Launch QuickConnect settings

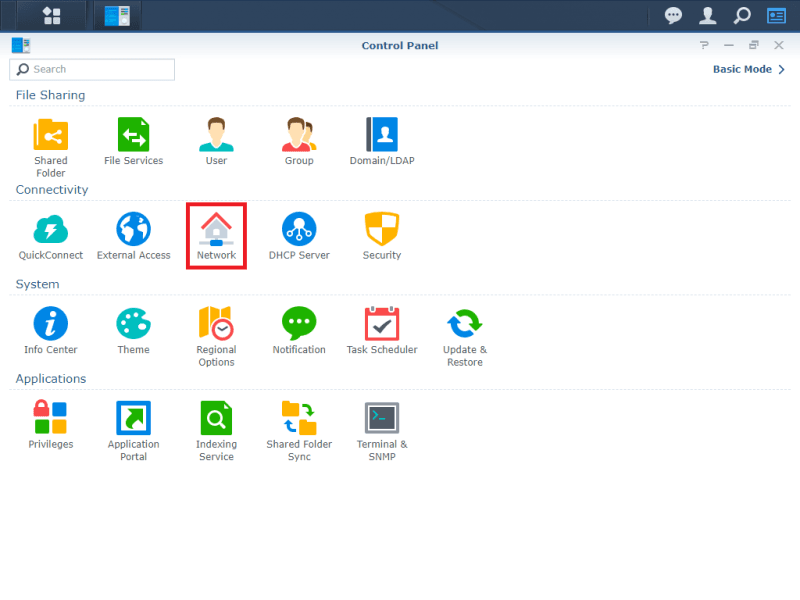coord(50,230)
